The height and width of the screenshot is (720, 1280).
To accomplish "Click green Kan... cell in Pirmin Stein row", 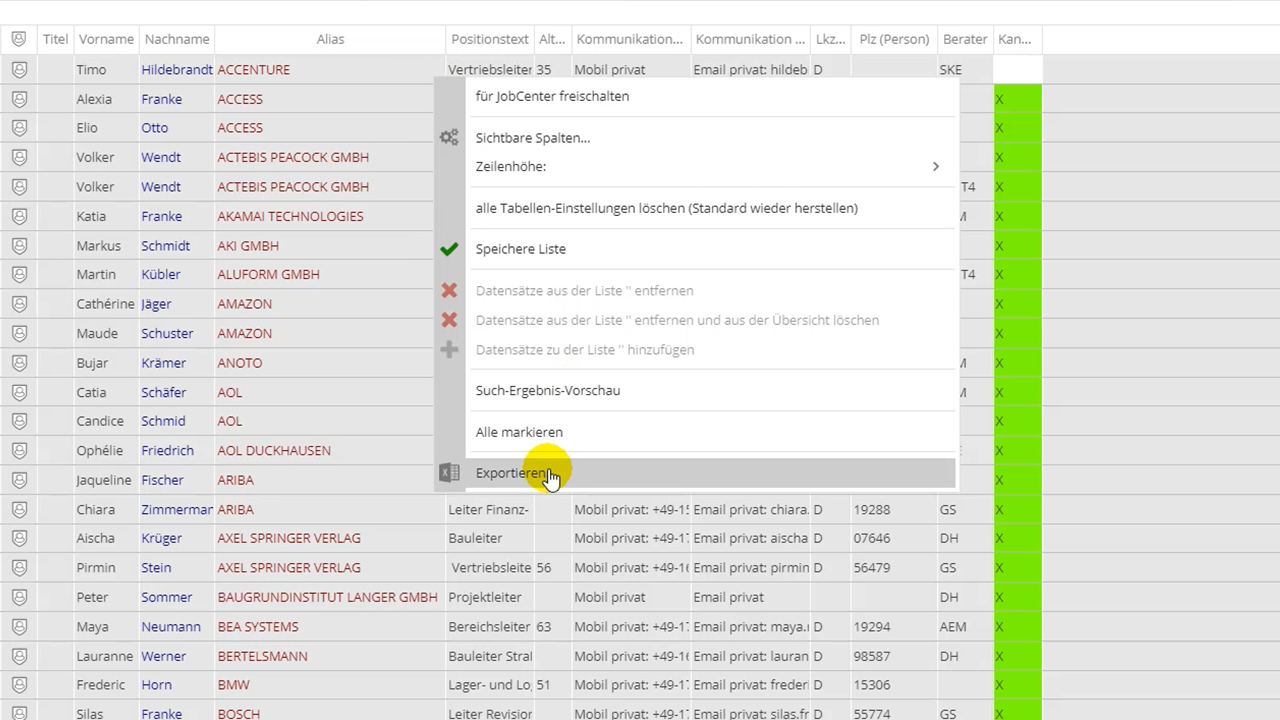I will pyautogui.click(x=1018, y=567).
